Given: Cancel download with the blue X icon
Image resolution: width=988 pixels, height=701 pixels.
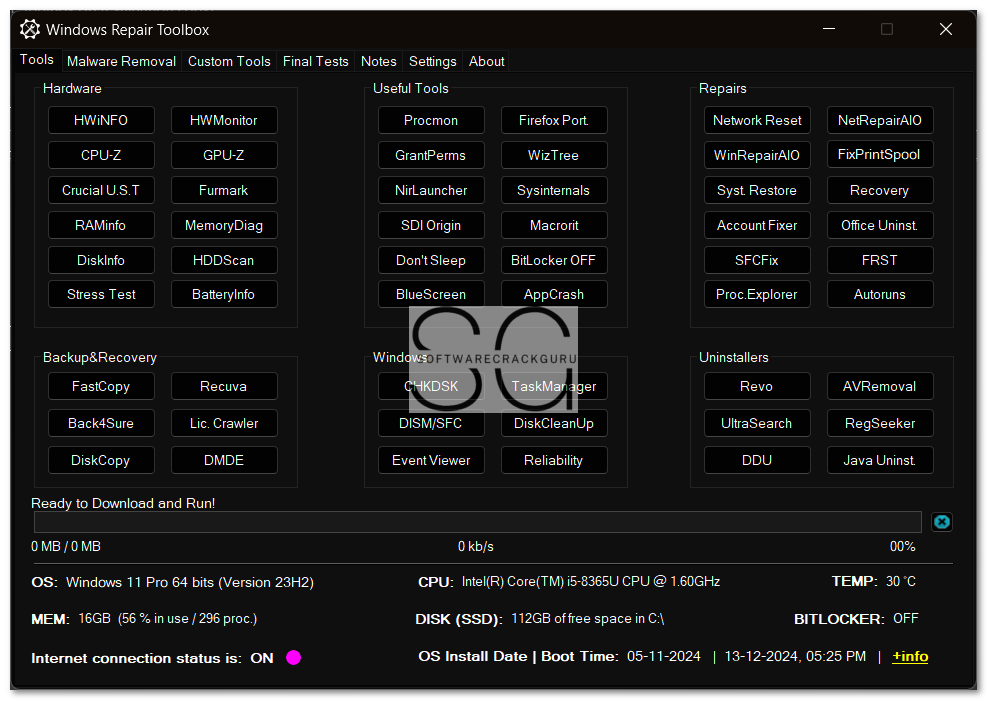Looking at the screenshot, I should pos(941,521).
